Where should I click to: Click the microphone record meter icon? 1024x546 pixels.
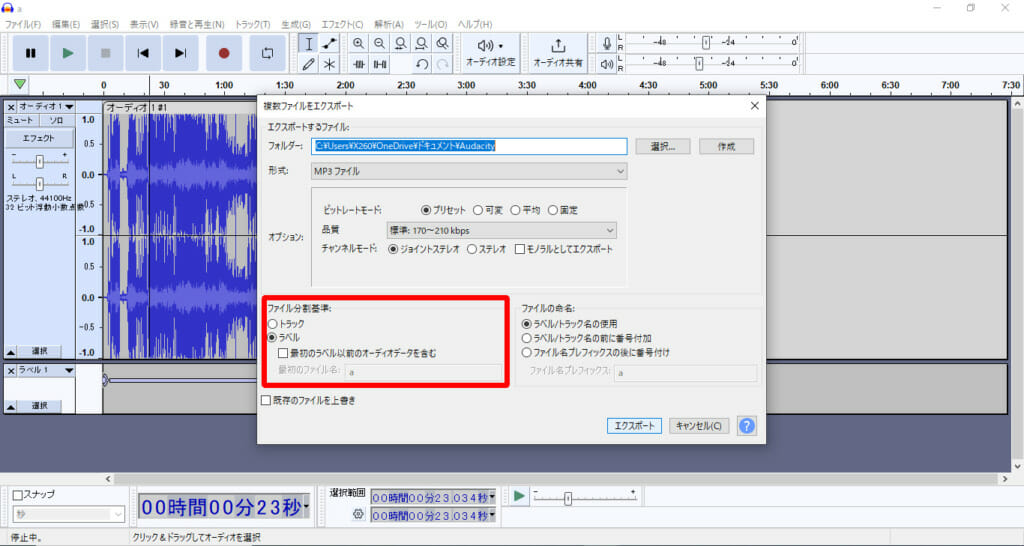point(607,44)
